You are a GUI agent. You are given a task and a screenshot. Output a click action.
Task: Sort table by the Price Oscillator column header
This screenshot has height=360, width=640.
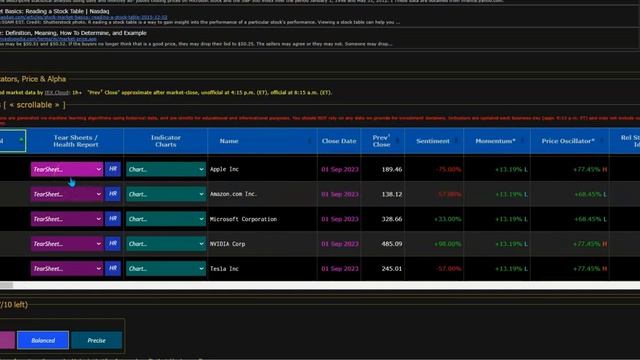[x=569, y=141]
